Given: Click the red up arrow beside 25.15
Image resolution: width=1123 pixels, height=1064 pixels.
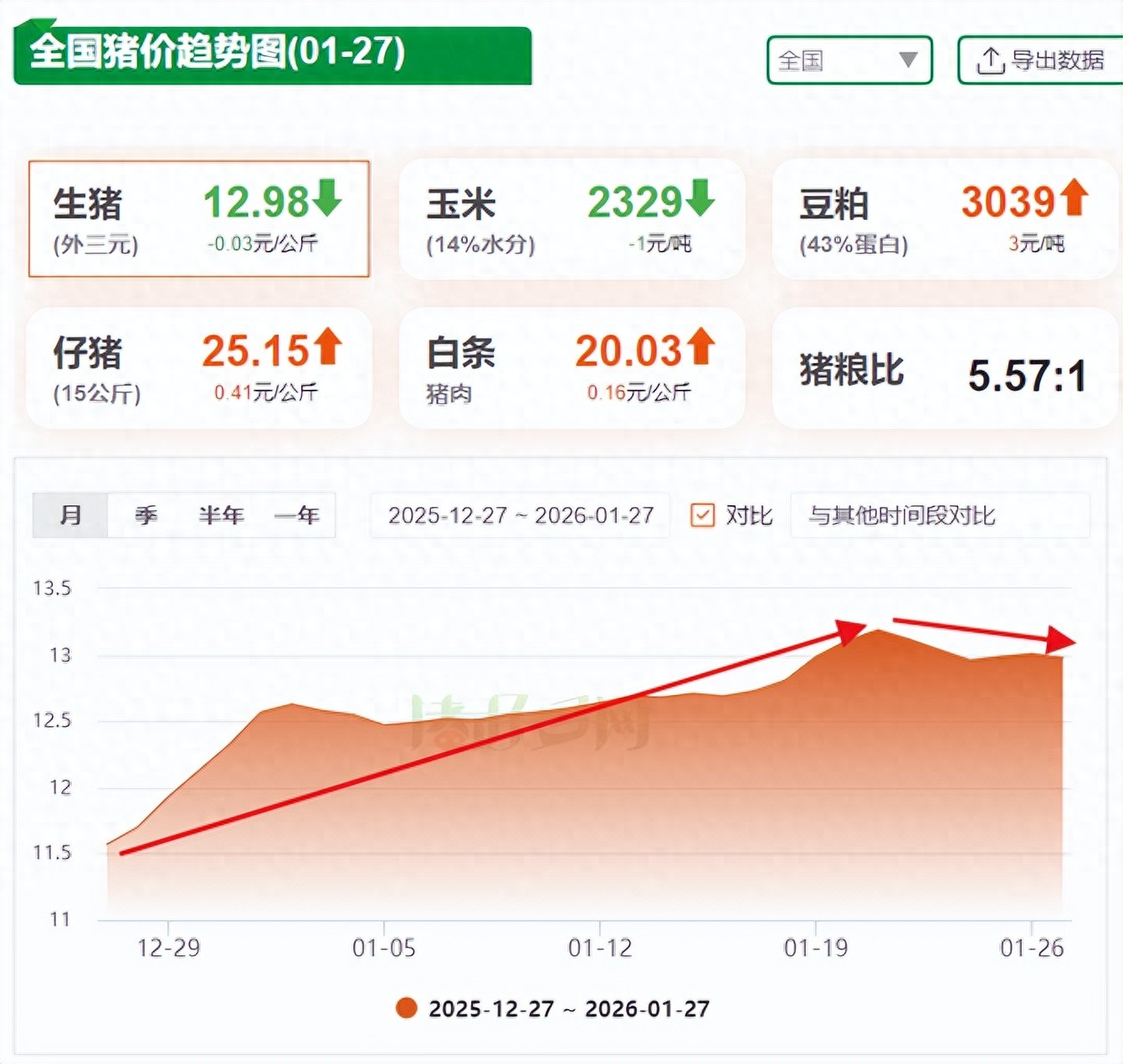Looking at the screenshot, I should [x=327, y=347].
